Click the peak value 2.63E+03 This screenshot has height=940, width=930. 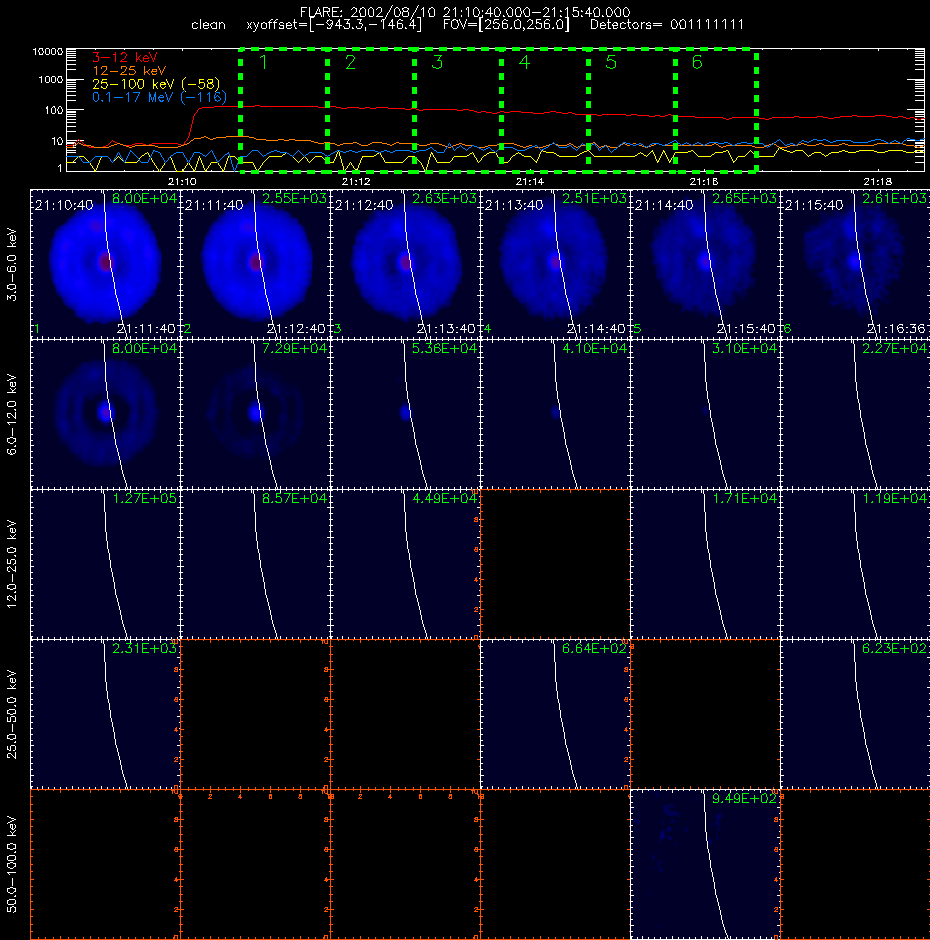[x=444, y=198]
